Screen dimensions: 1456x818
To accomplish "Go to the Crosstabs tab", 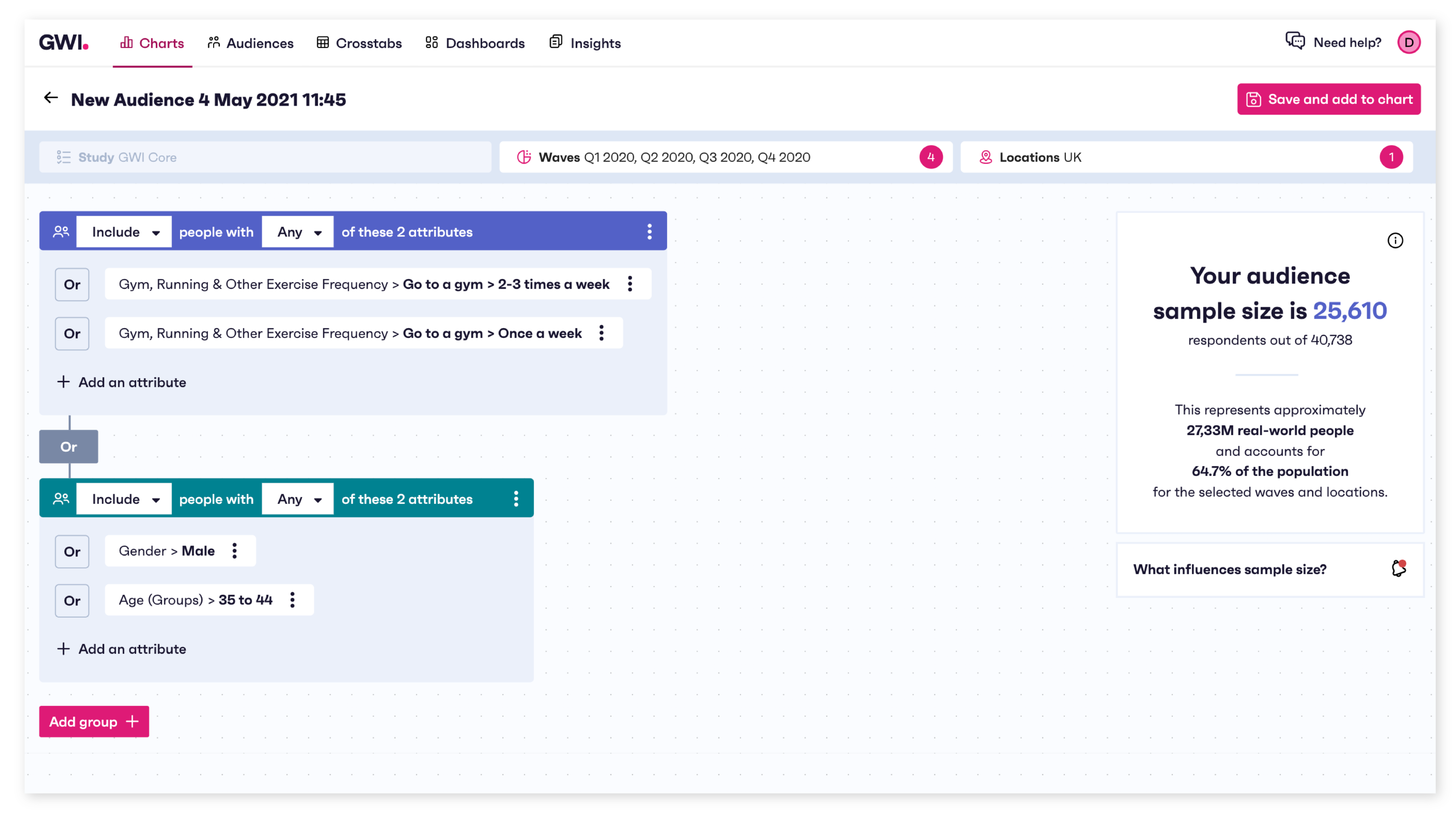I will click(360, 43).
